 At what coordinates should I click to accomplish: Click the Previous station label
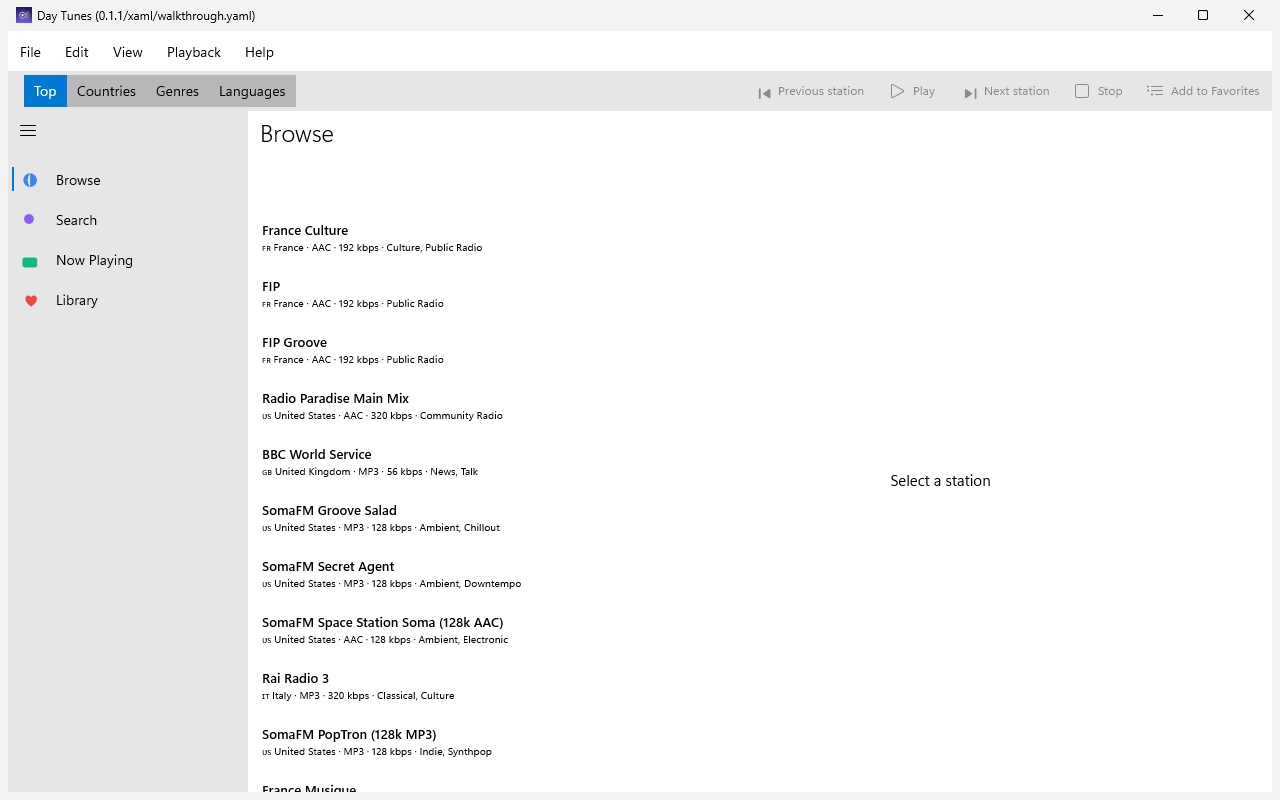tap(821, 91)
